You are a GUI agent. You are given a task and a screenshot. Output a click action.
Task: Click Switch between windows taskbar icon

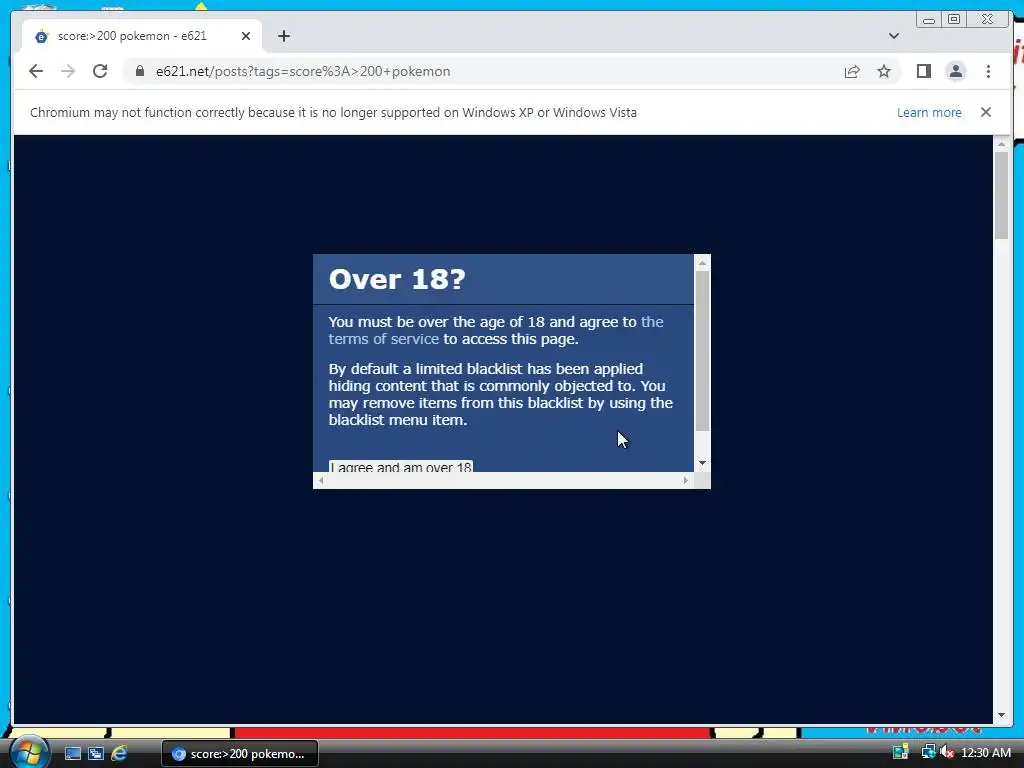(96, 754)
